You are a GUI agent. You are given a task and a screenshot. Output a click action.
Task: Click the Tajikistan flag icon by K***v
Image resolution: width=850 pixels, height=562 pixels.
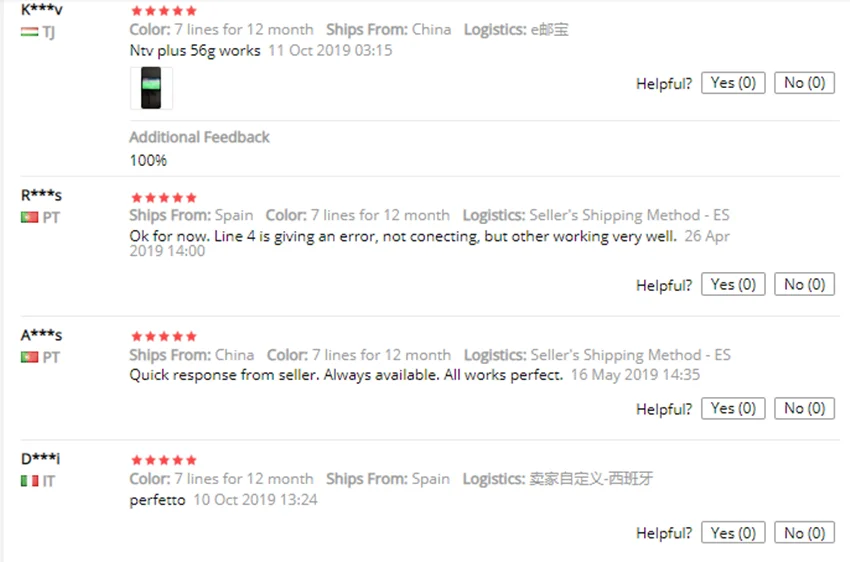tap(29, 32)
